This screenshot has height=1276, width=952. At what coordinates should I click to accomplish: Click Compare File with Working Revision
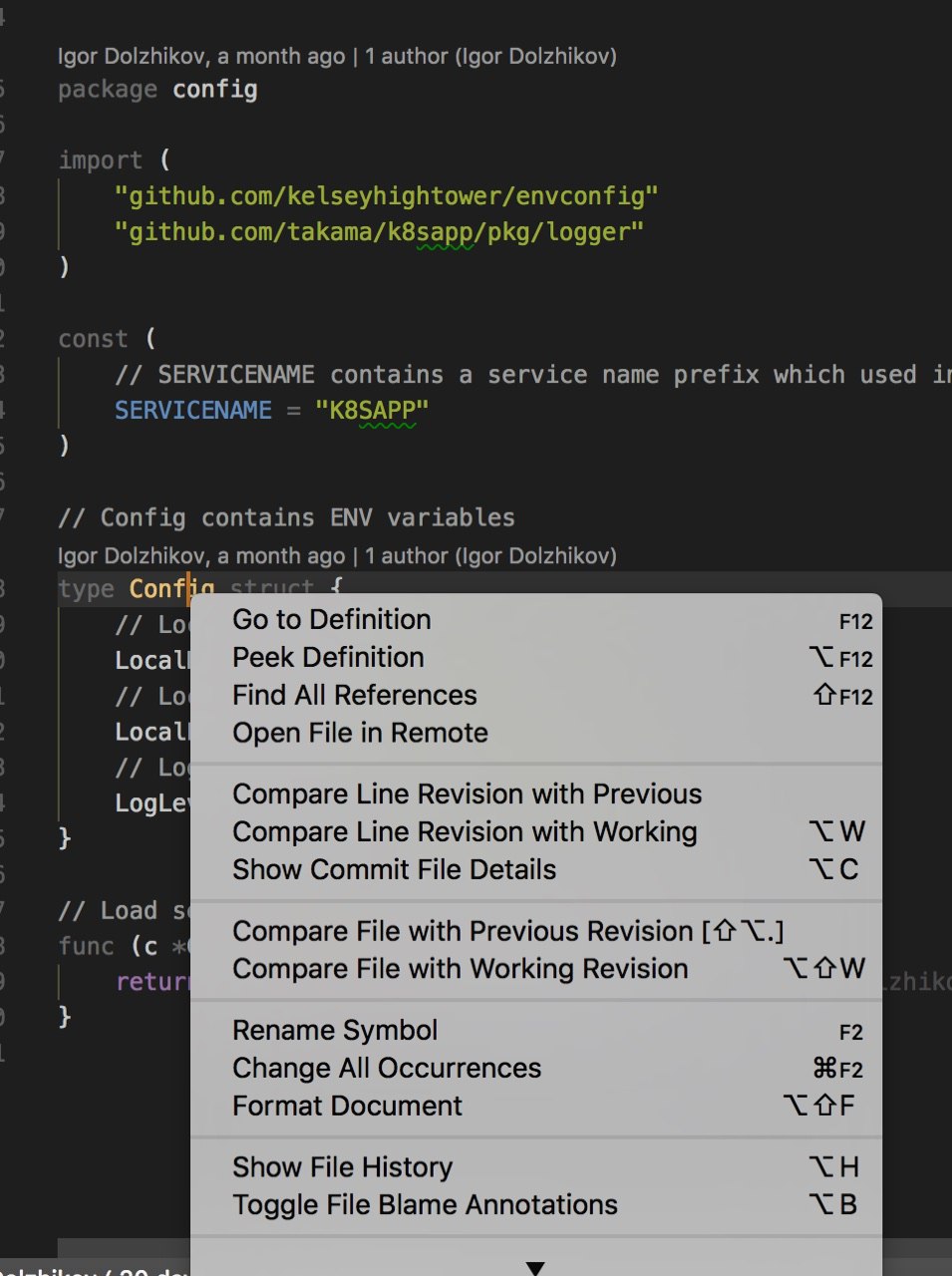[x=535, y=970]
